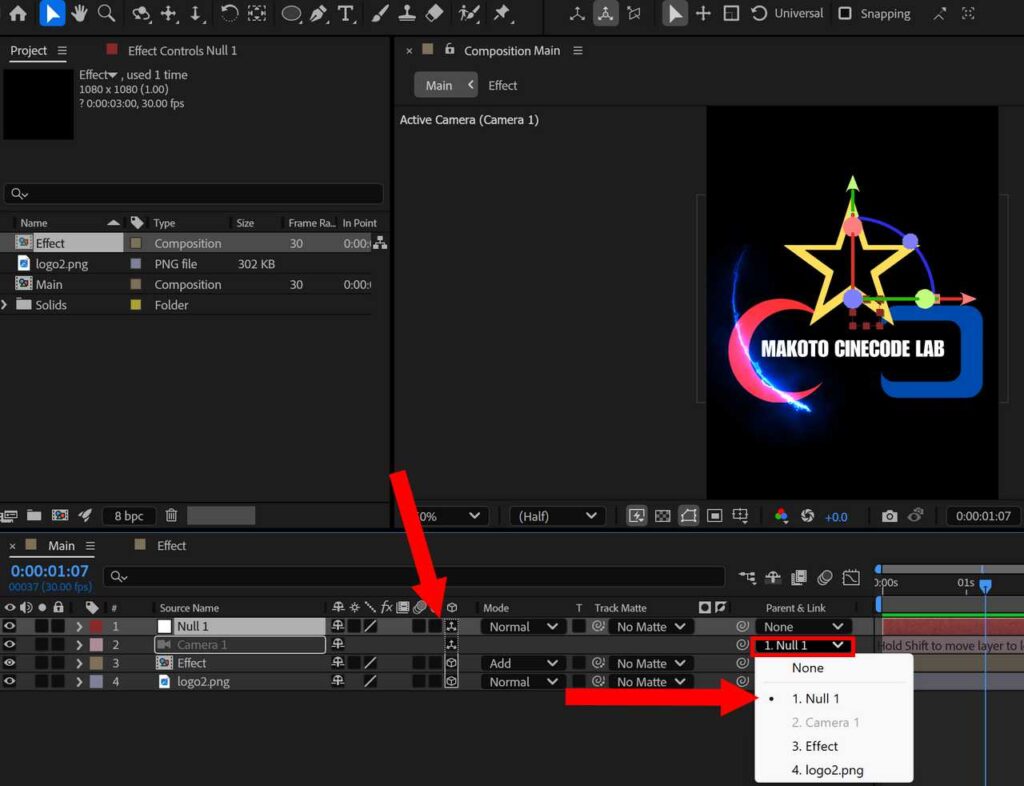Click the Project panel search field

(193, 193)
